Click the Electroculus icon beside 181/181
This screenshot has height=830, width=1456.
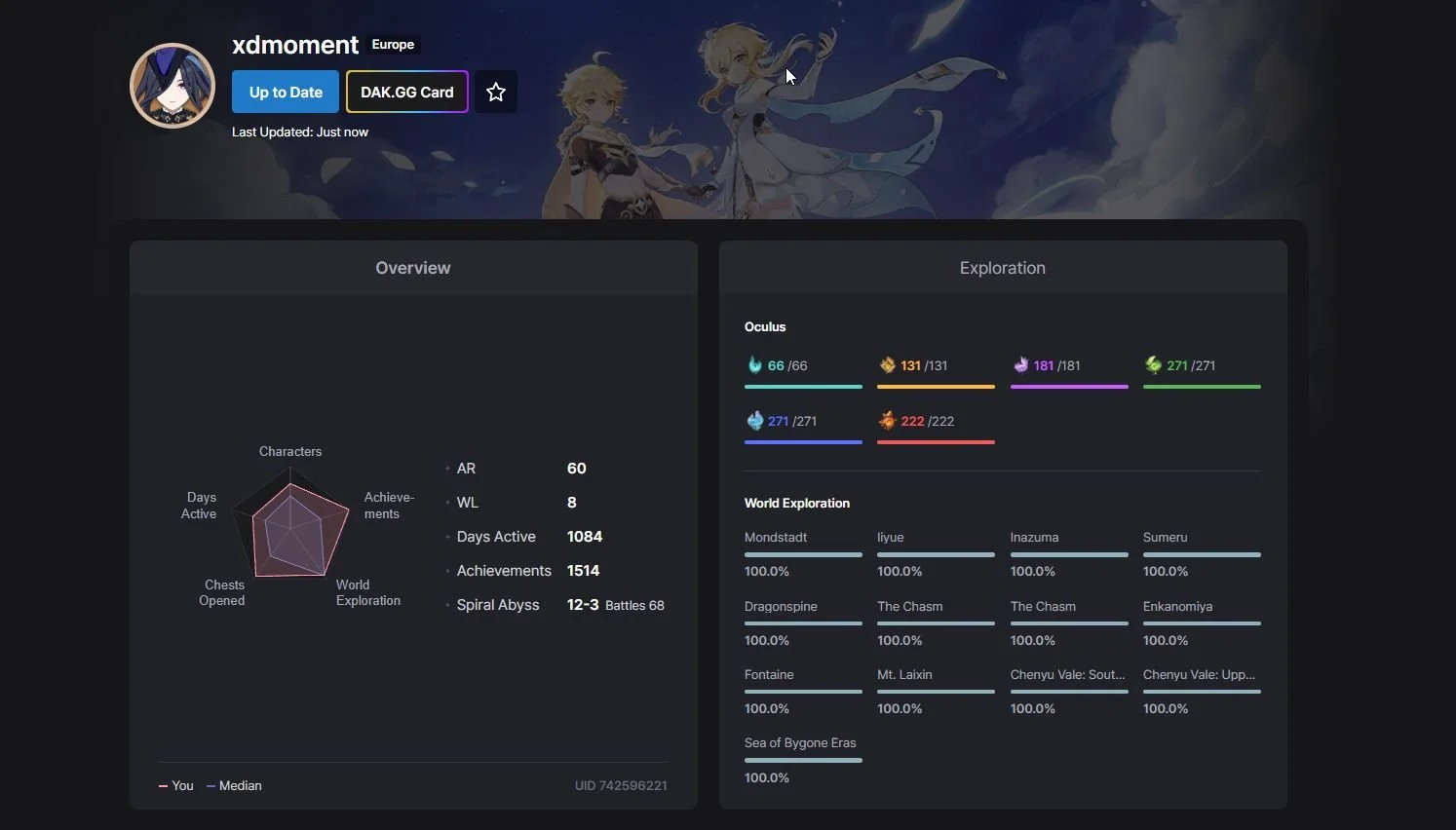click(x=1020, y=365)
